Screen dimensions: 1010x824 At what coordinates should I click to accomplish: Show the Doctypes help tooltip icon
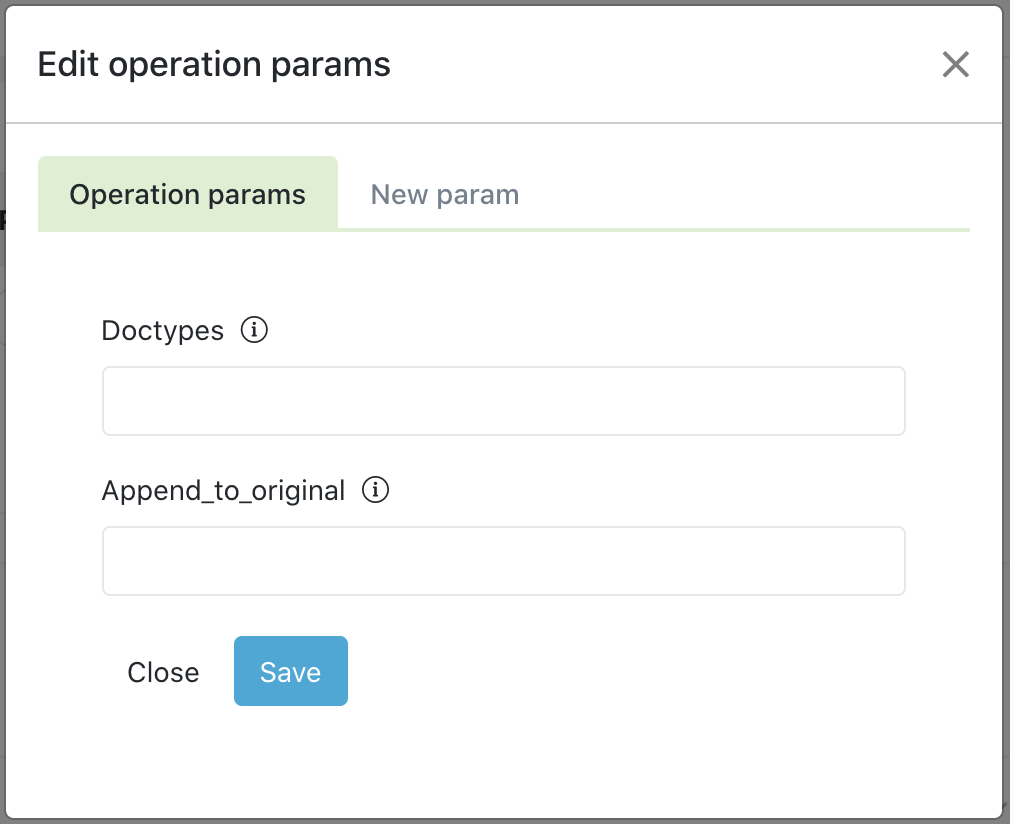pos(255,330)
